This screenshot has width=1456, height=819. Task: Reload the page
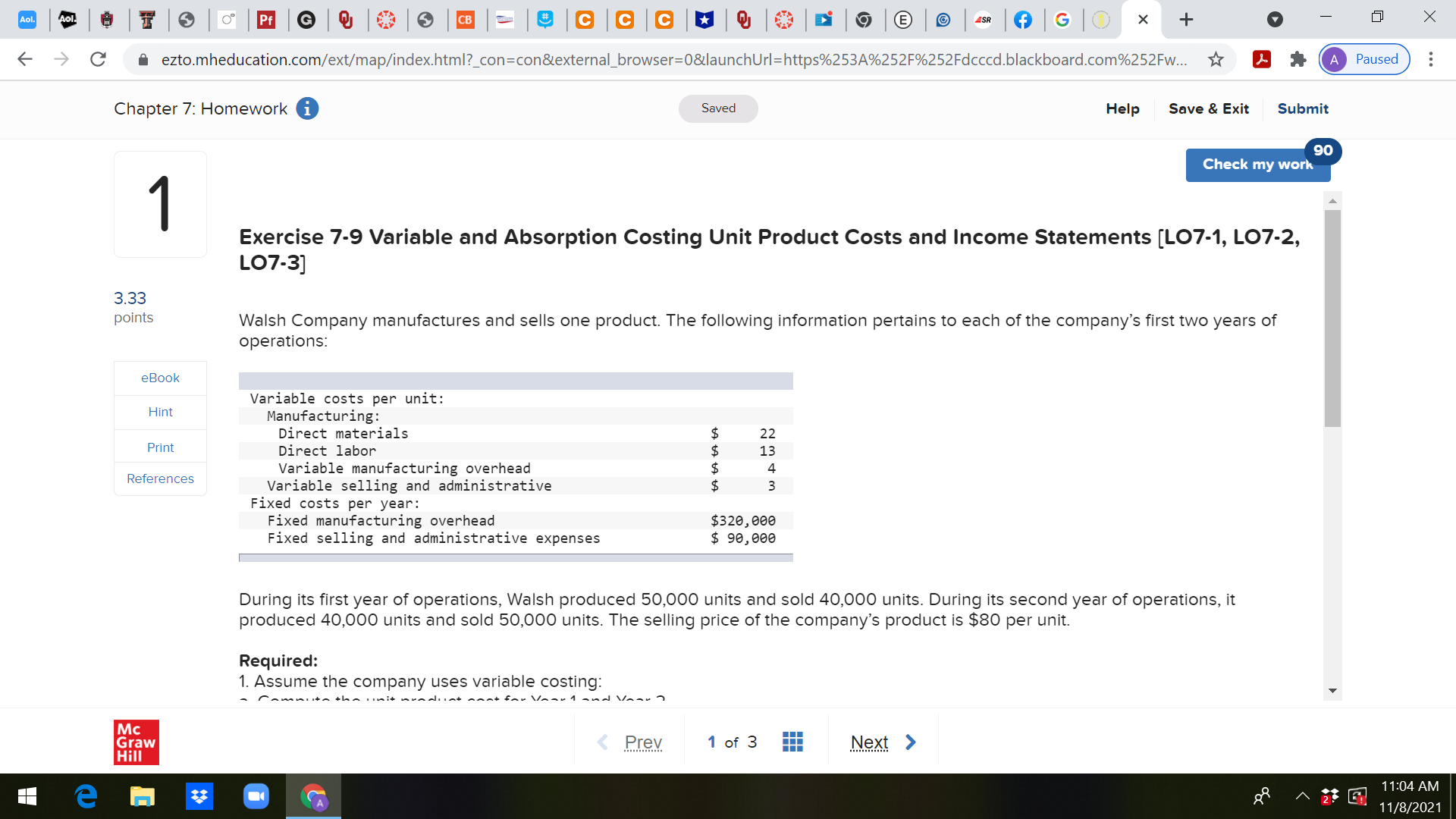click(x=98, y=59)
